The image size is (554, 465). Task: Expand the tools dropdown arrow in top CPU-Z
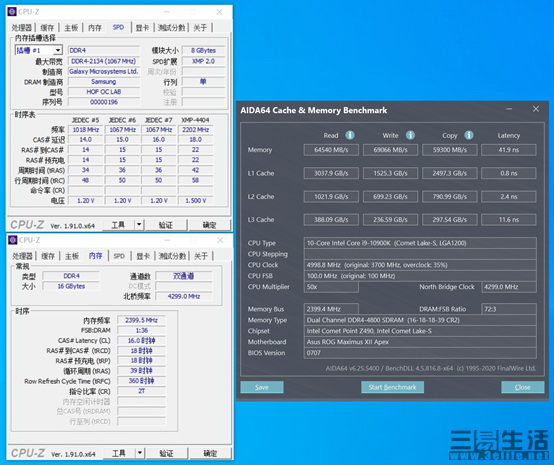(x=139, y=225)
